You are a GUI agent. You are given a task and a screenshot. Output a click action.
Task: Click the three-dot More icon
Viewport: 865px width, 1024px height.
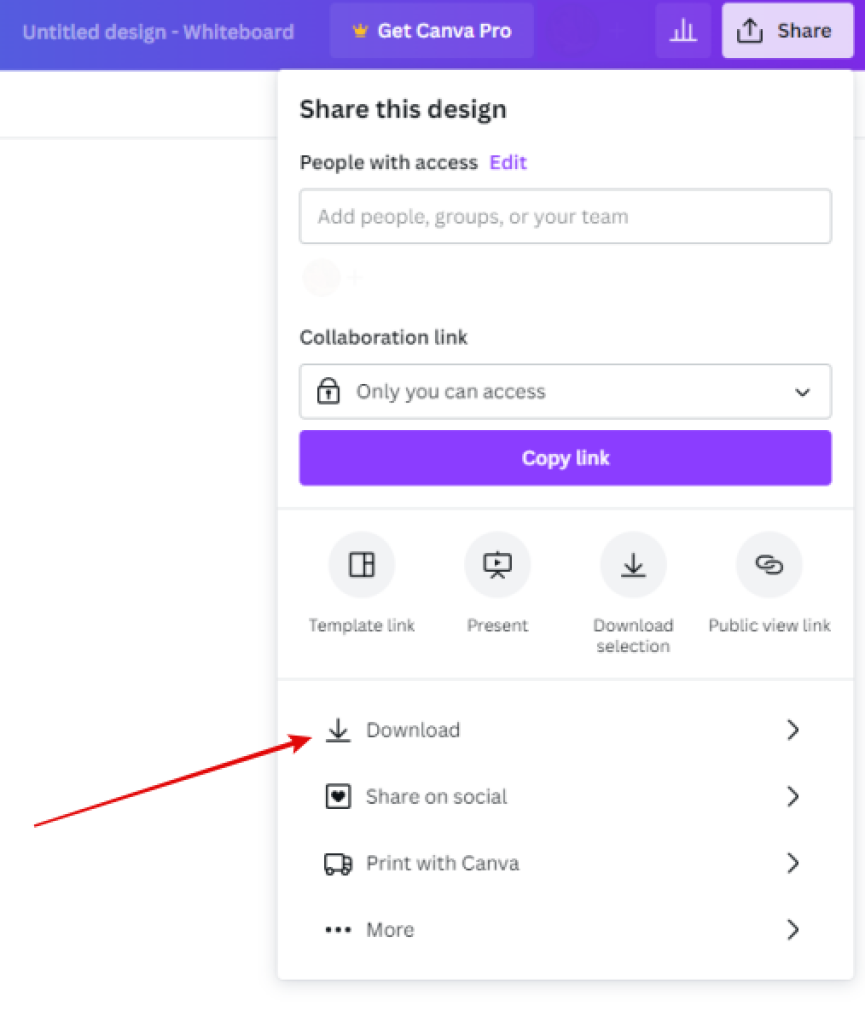(338, 930)
